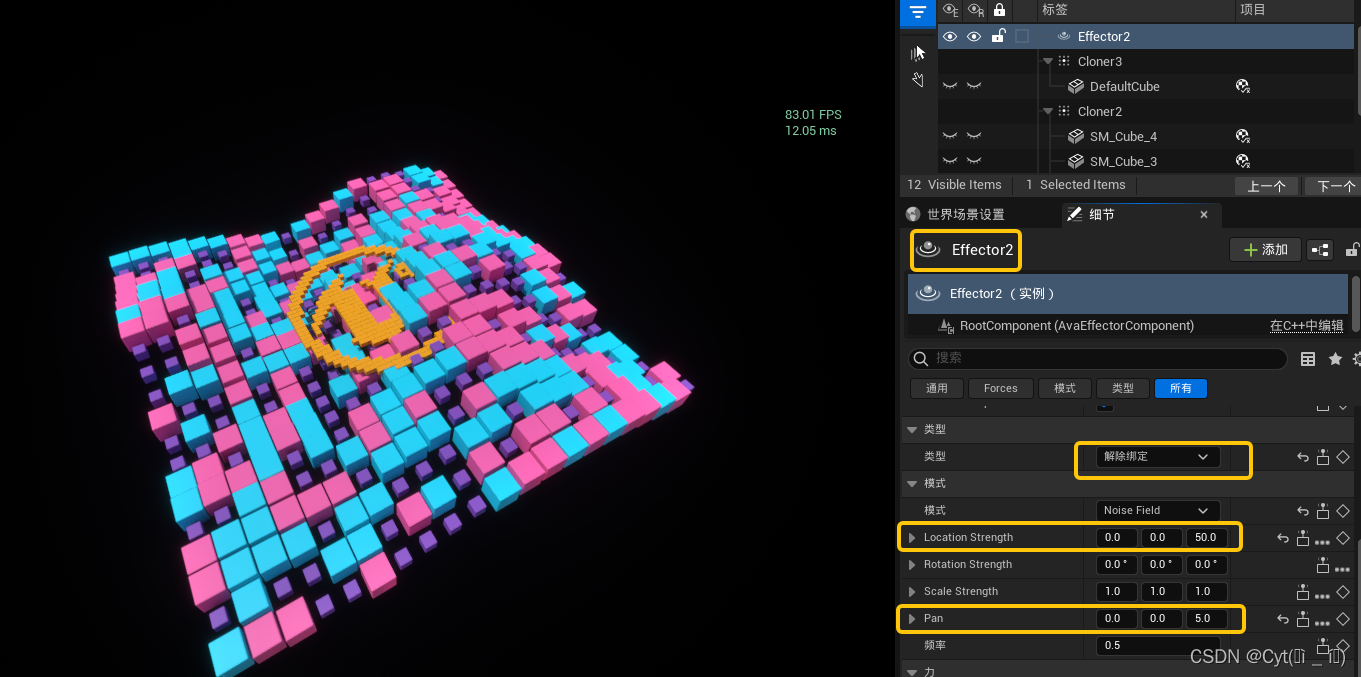Select the pointer selection tool in sidebar
The width and height of the screenshot is (1361, 677).
[918, 53]
